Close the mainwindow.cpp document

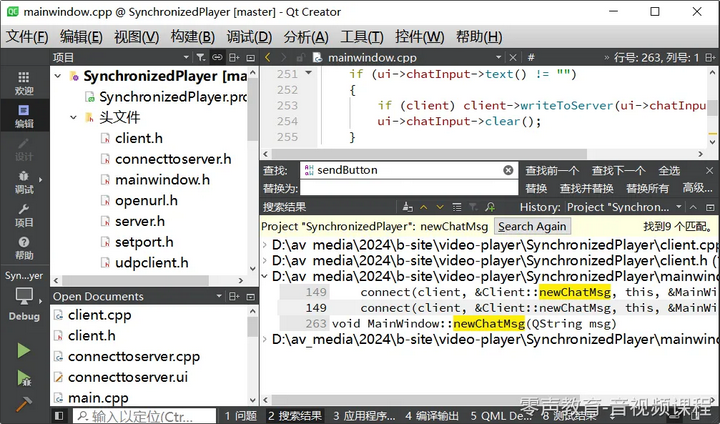(513, 57)
